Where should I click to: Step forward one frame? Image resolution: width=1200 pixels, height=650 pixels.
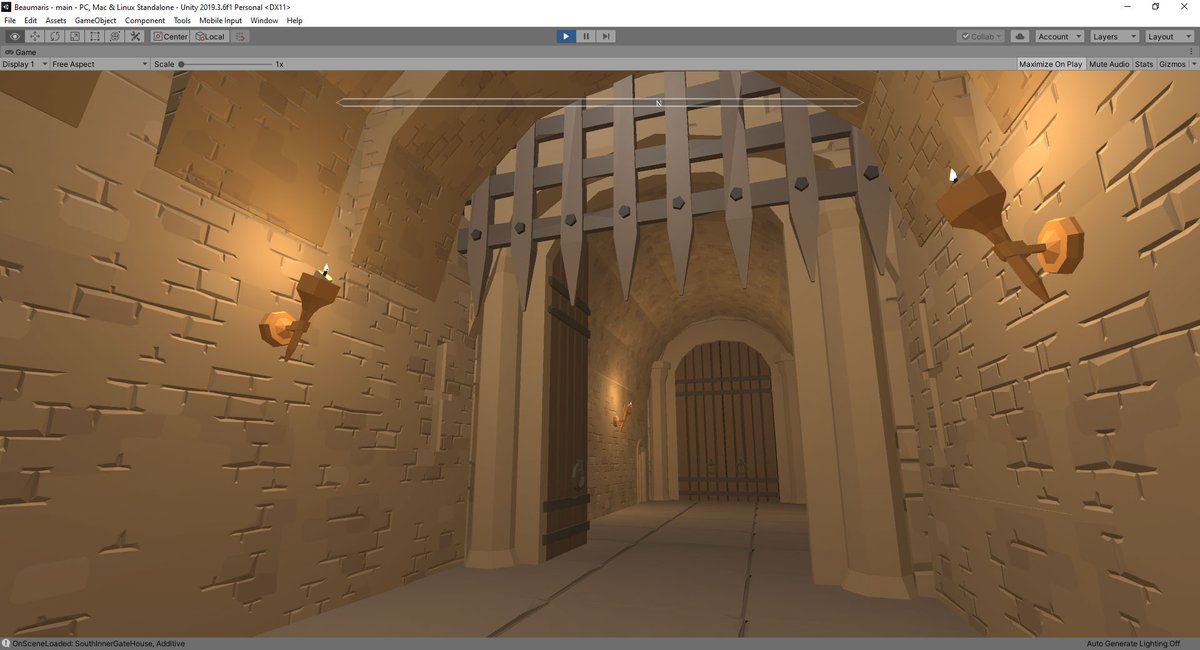tap(606, 36)
